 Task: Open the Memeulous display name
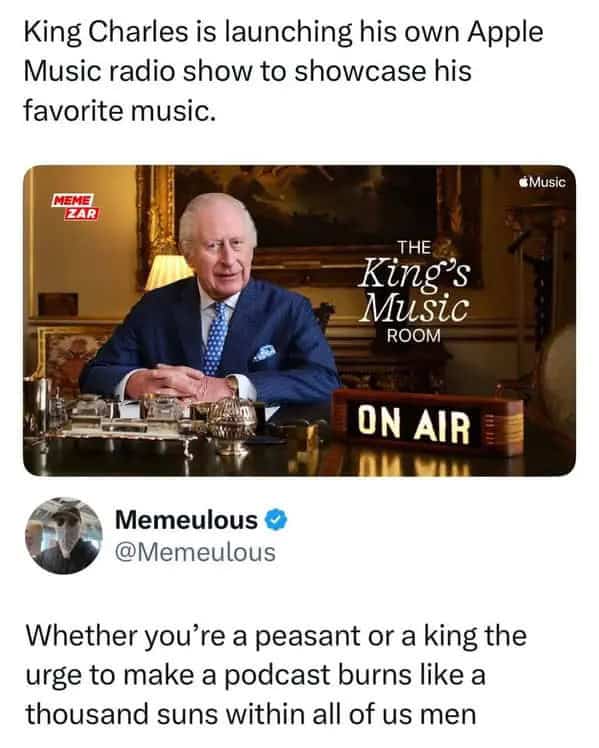pos(186,520)
